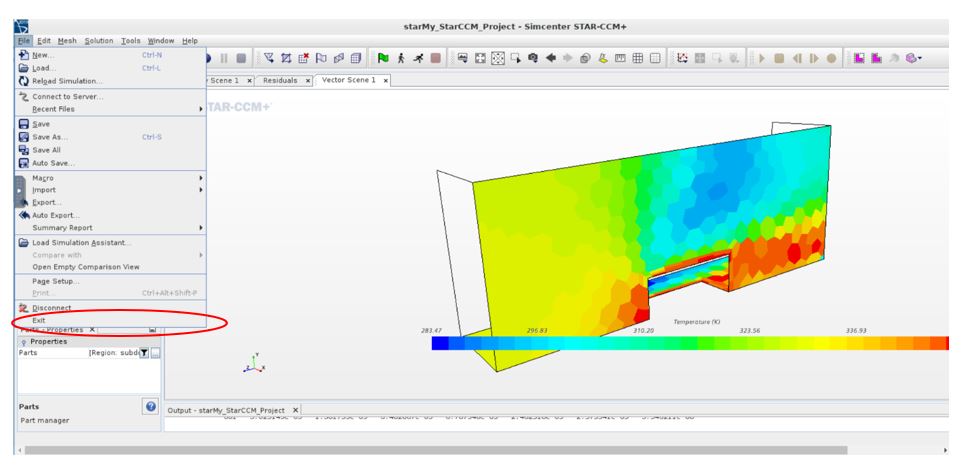Screen dimensions: 969x468
Task: Click the camera hardcopy snapshot icon
Action: coord(533,58)
